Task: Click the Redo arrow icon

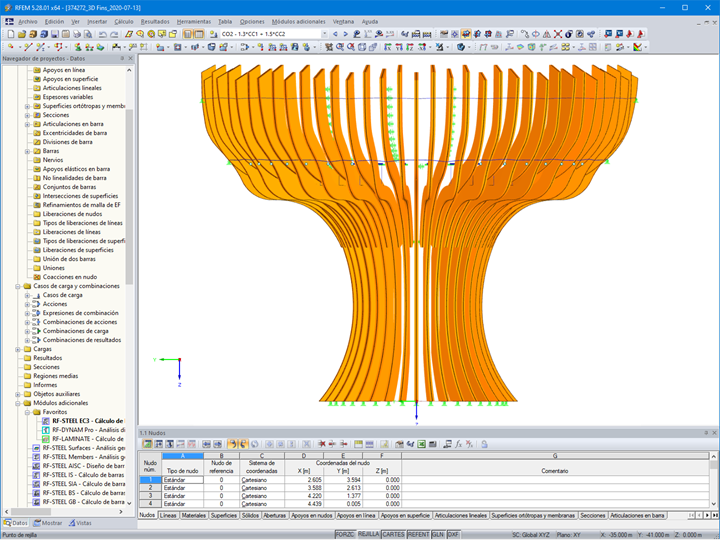Action: [x=114, y=34]
